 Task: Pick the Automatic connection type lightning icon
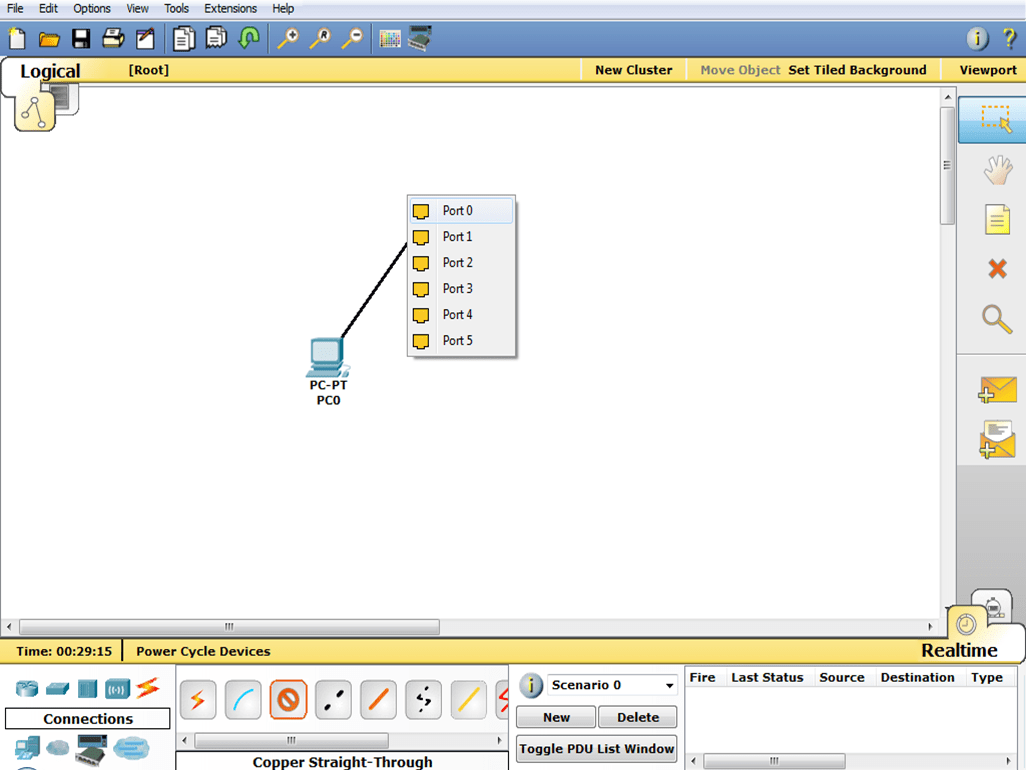(198, 701)
